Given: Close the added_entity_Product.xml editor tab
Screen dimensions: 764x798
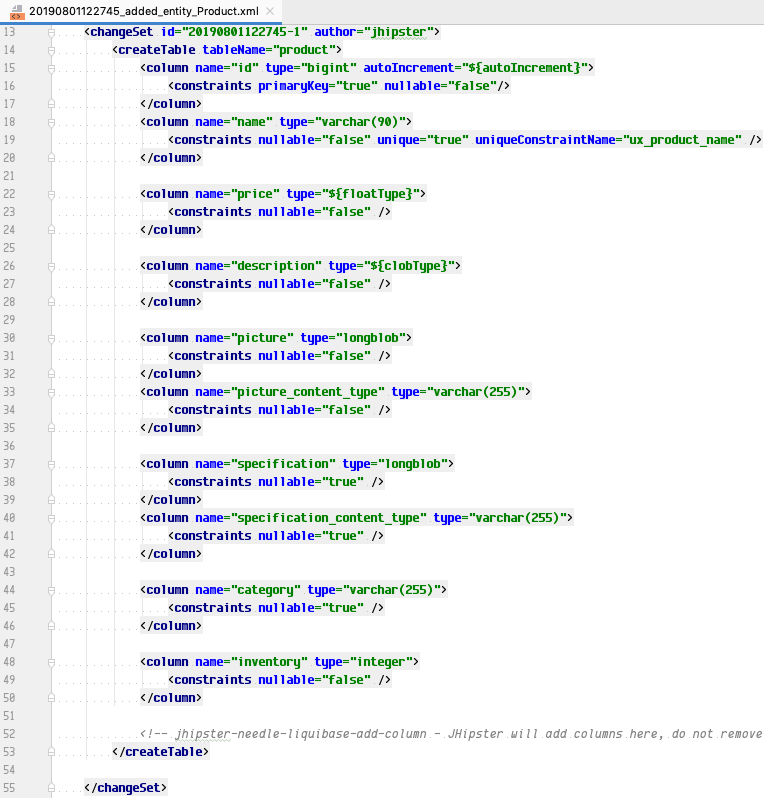Looking at the screenshot, I should click(x=270, y=11).
